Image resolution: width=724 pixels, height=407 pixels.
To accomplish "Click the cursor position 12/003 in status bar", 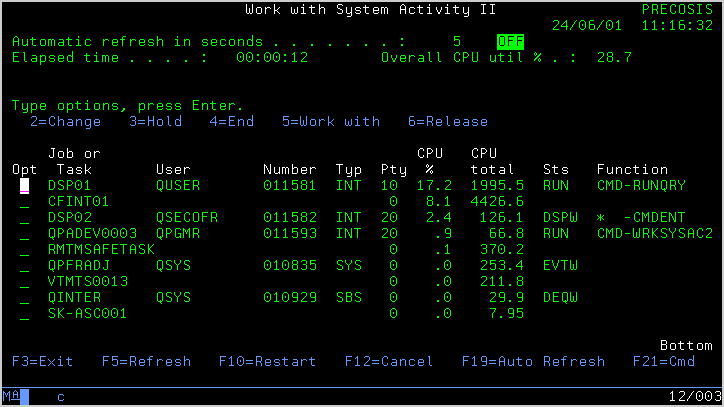I will [x=695, y=396].
